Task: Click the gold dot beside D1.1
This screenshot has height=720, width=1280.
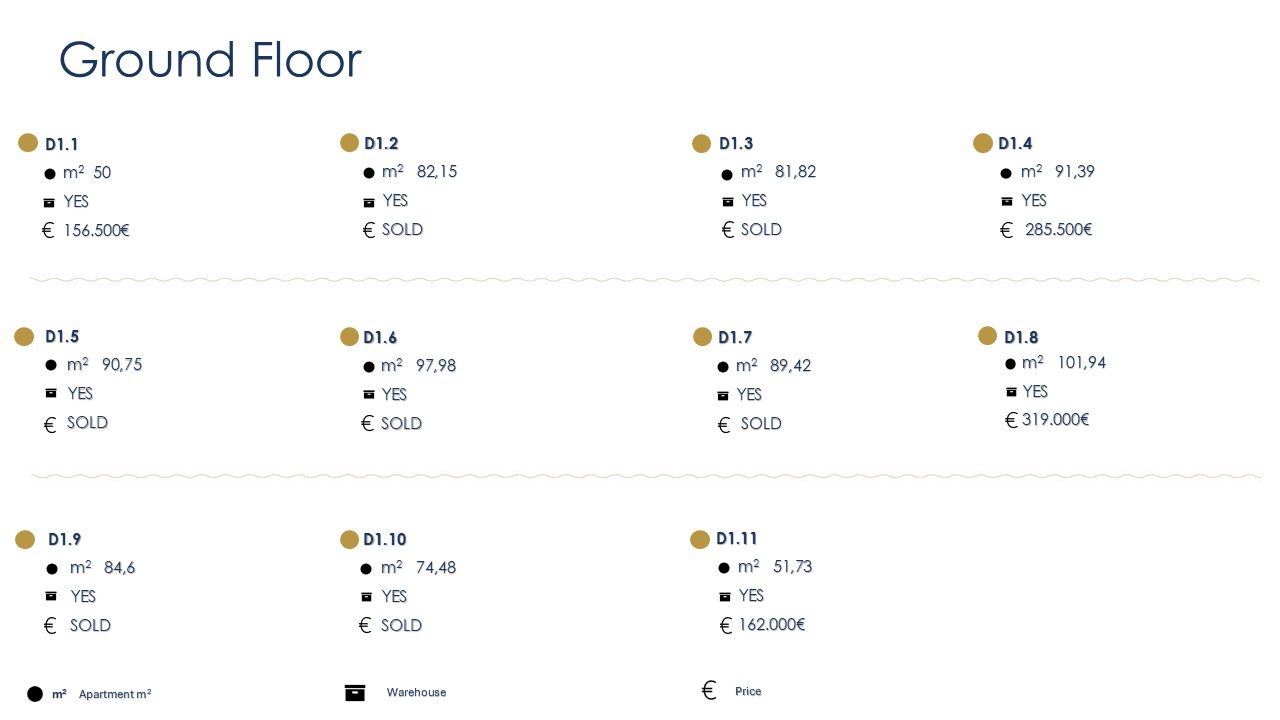Action: (28, 143)
